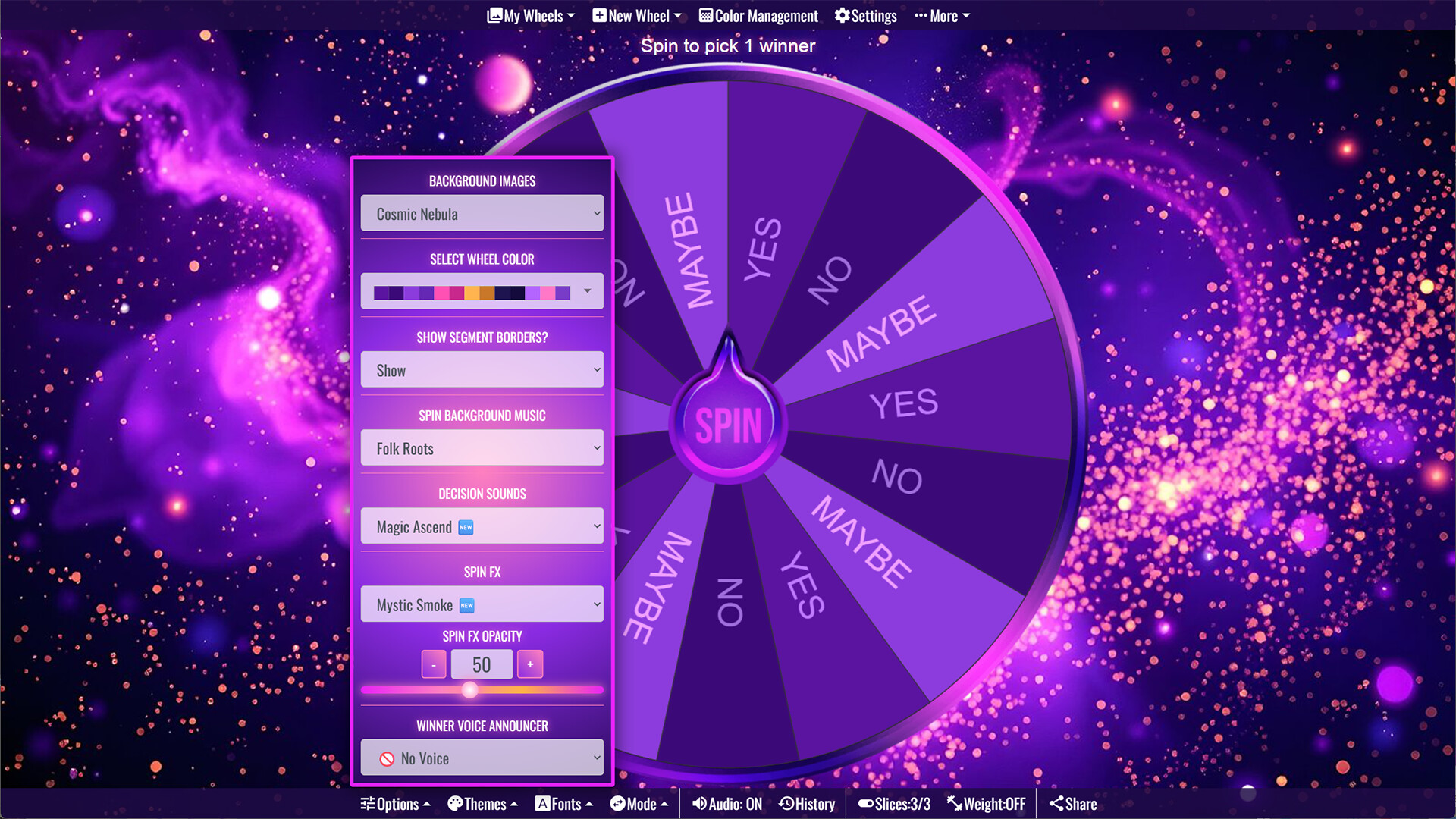Expand the Select Wheel Color palette
Screen dimensions: 1456x819
tap(586, 290)
